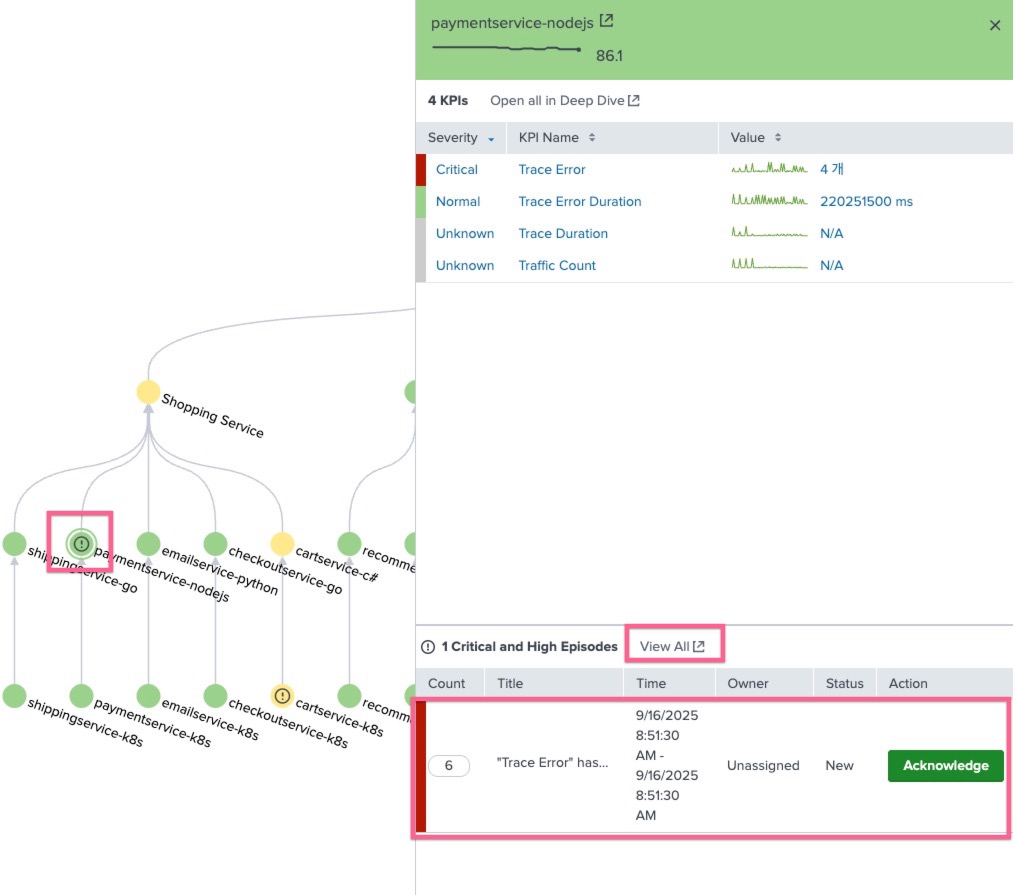
Task: Select the checkoutservice-go node
Action: pyautogui.click(x=215, y=543)
